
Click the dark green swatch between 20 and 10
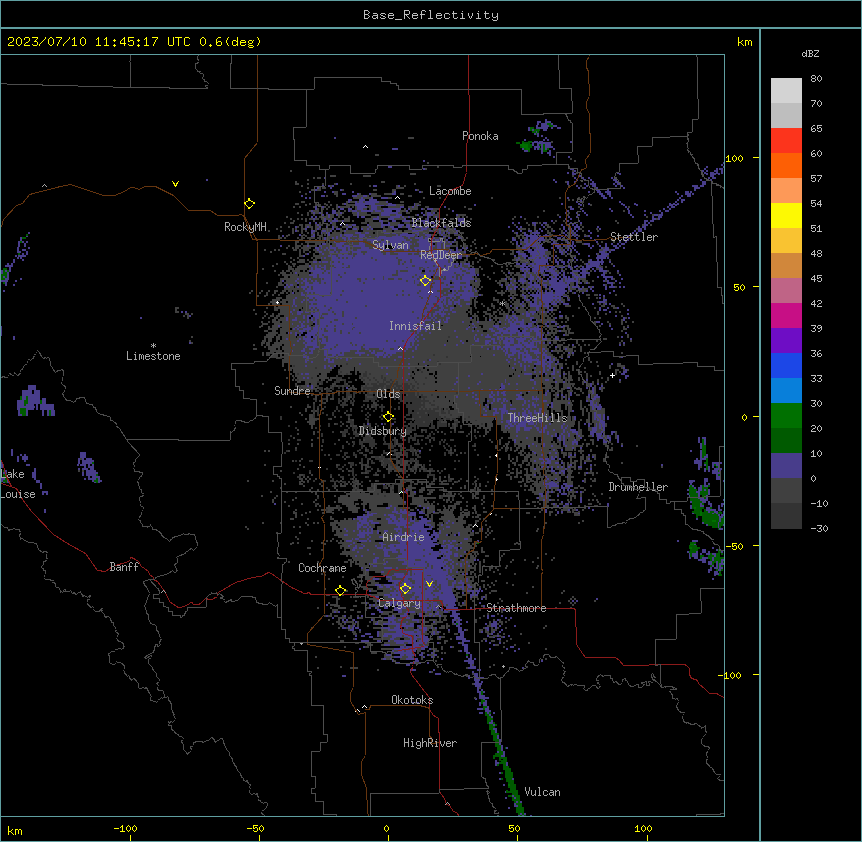click(x=786, y=440)
